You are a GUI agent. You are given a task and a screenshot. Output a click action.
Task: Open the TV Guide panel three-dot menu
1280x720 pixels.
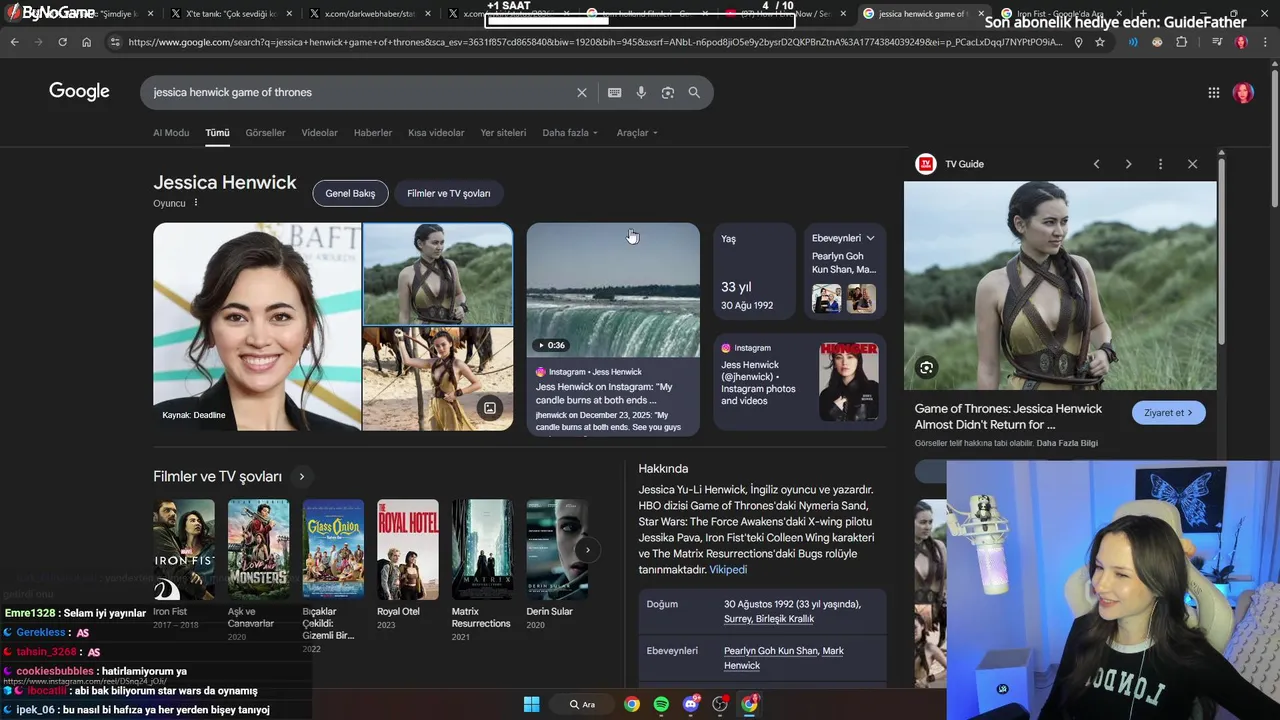coord(1160,164)
